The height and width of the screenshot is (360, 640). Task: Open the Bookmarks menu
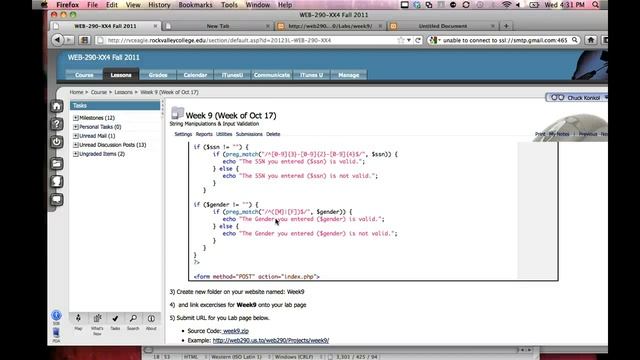tap(195, 5)
